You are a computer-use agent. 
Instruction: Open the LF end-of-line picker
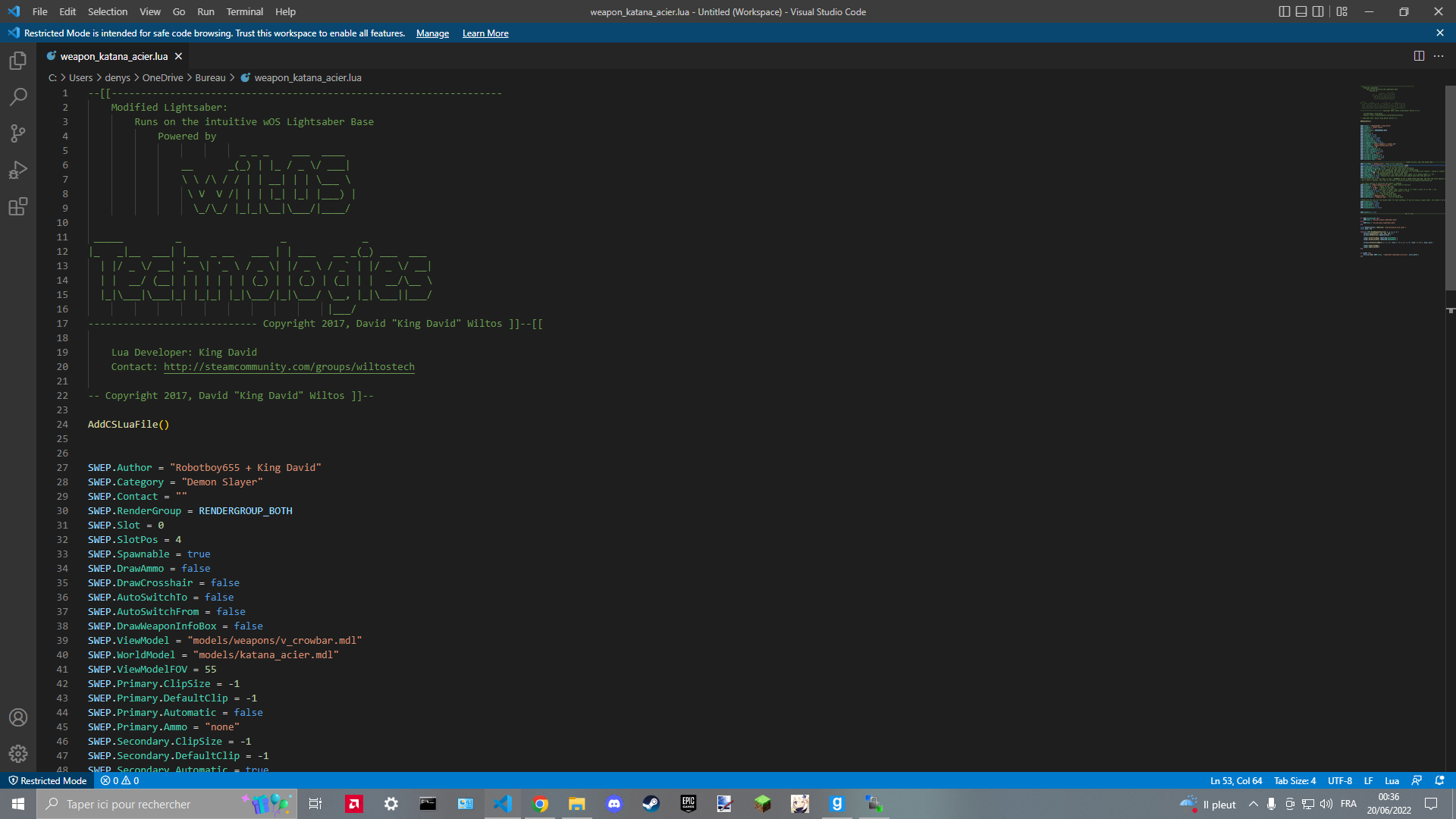1368,780
